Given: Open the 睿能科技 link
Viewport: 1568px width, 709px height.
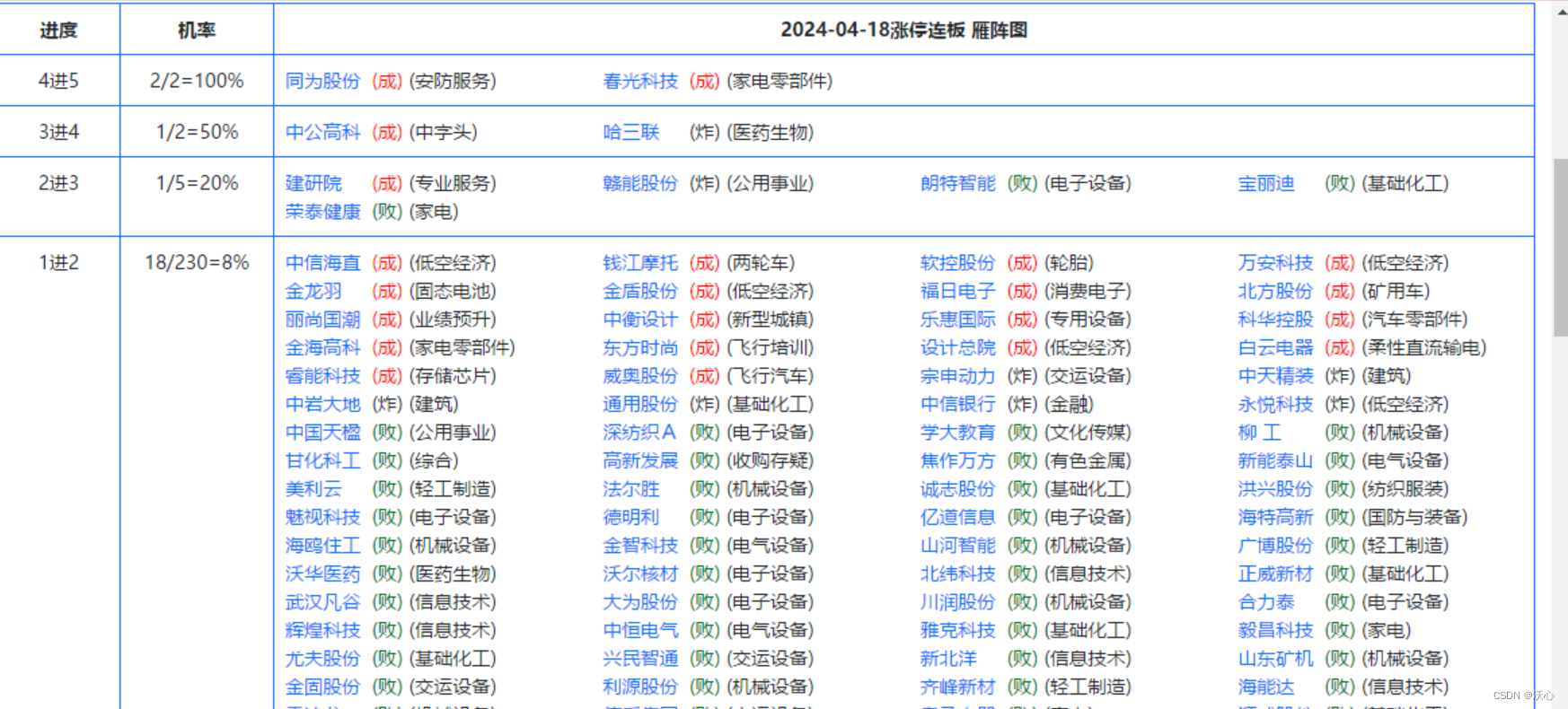Looking at the screenshot, I should [x=322, y=376].
